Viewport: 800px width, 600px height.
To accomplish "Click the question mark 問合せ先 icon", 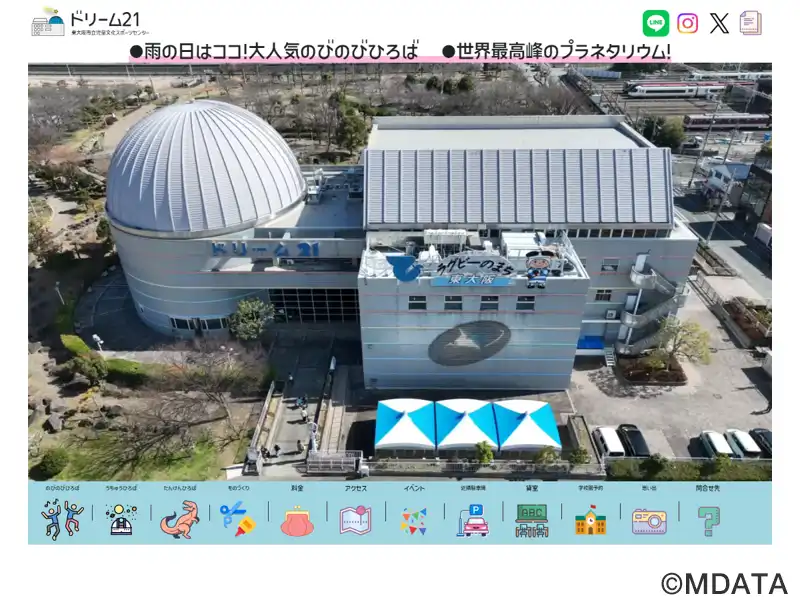I will tap(708, 520).
